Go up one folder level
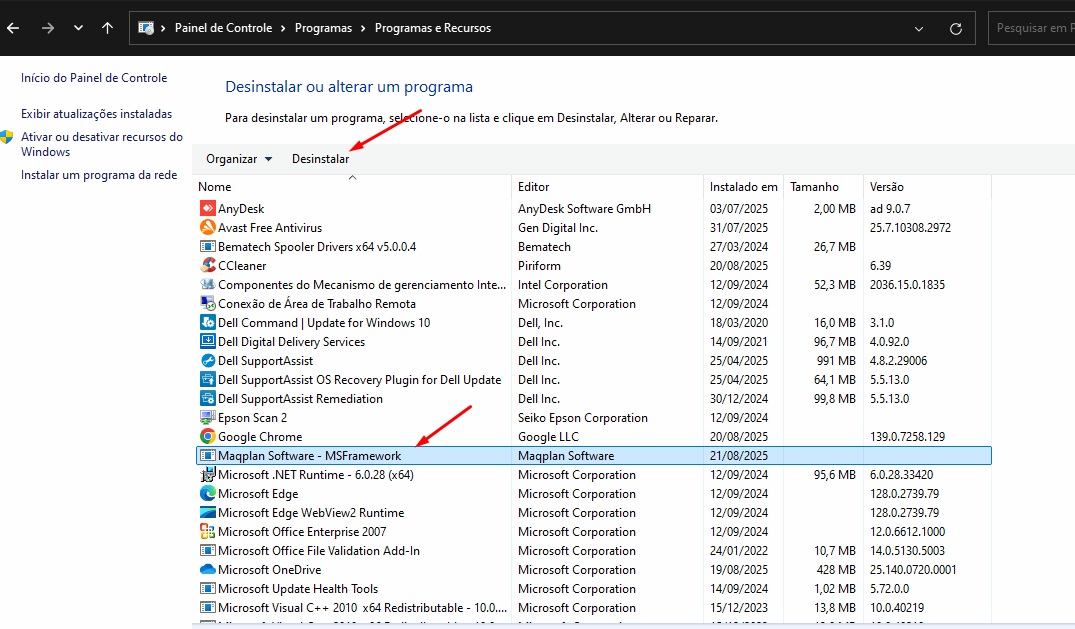 pyautogui.click(x=108, y=28)
